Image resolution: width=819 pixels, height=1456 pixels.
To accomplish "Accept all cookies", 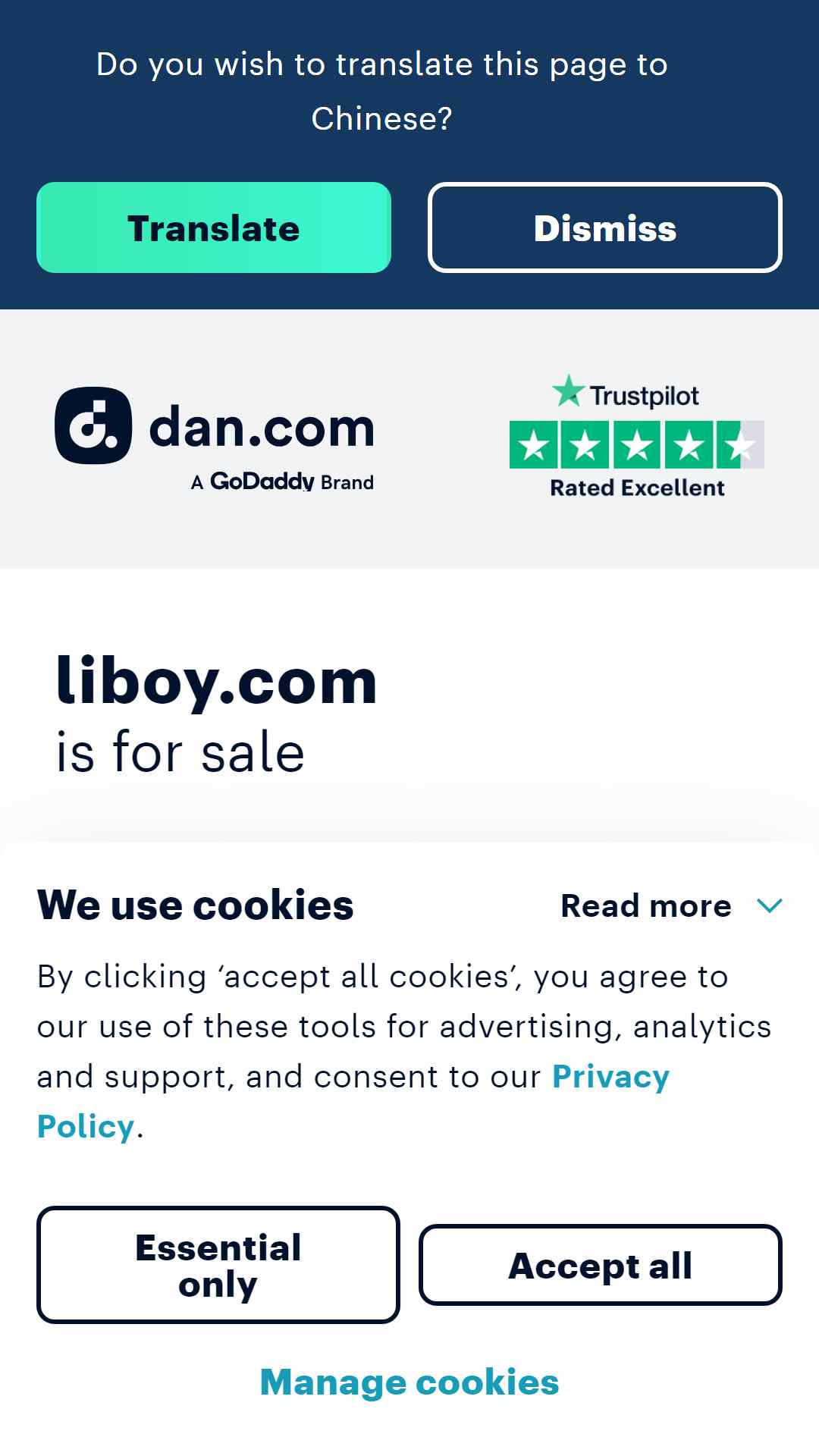I will coord(601,1265).
